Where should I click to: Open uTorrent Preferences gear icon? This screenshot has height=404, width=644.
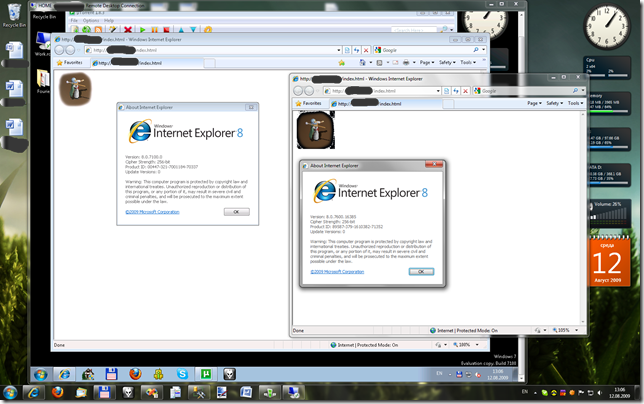tap(208, 30)
